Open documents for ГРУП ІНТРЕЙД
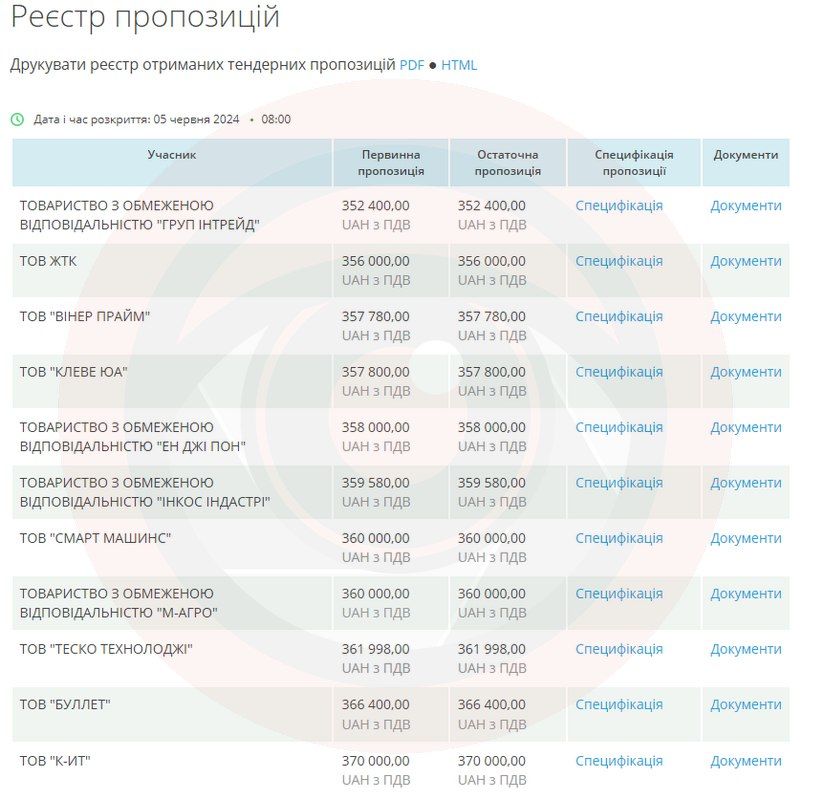The image size is (824, 800). click(744, 205)
